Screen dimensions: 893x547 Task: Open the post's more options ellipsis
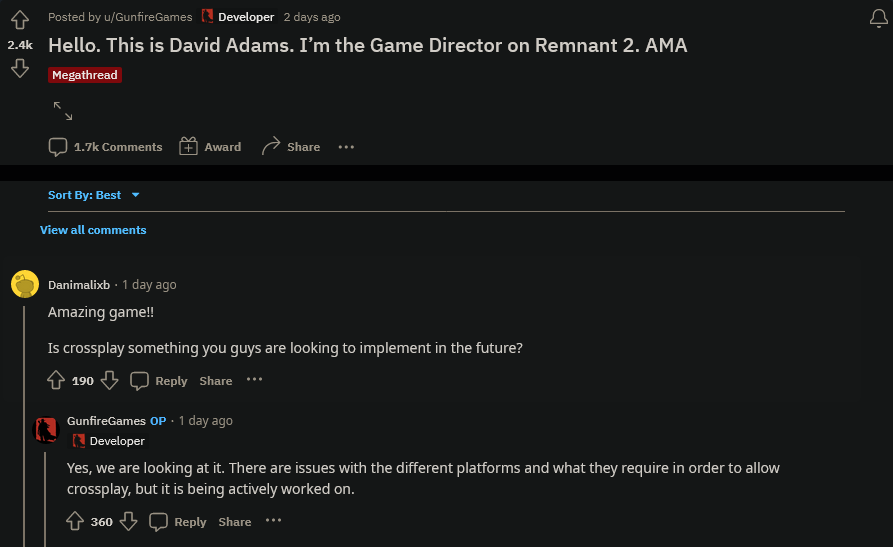pyautogui.click(x=346, y=147)
